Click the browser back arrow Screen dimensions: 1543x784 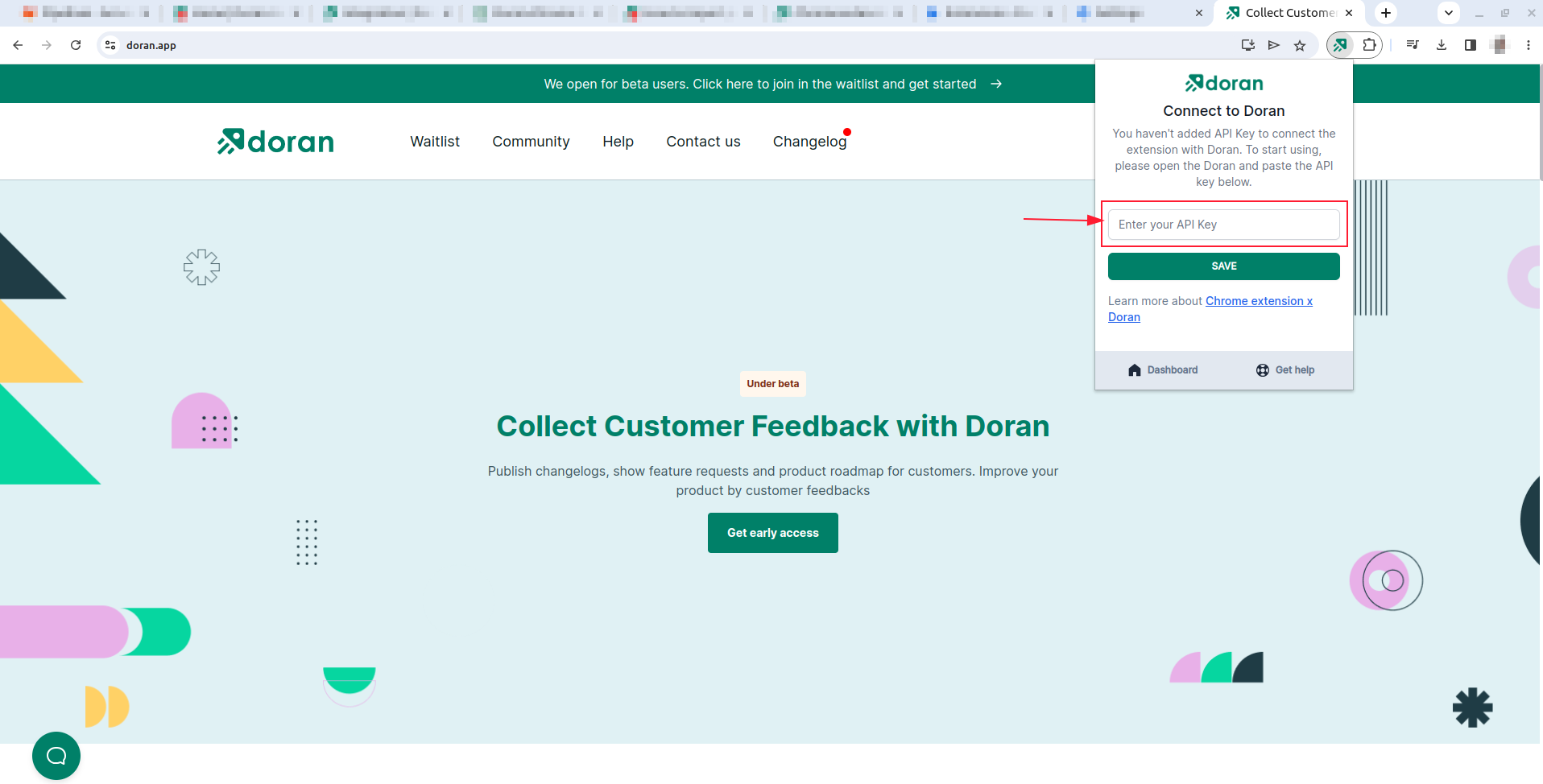coord(18,45)
